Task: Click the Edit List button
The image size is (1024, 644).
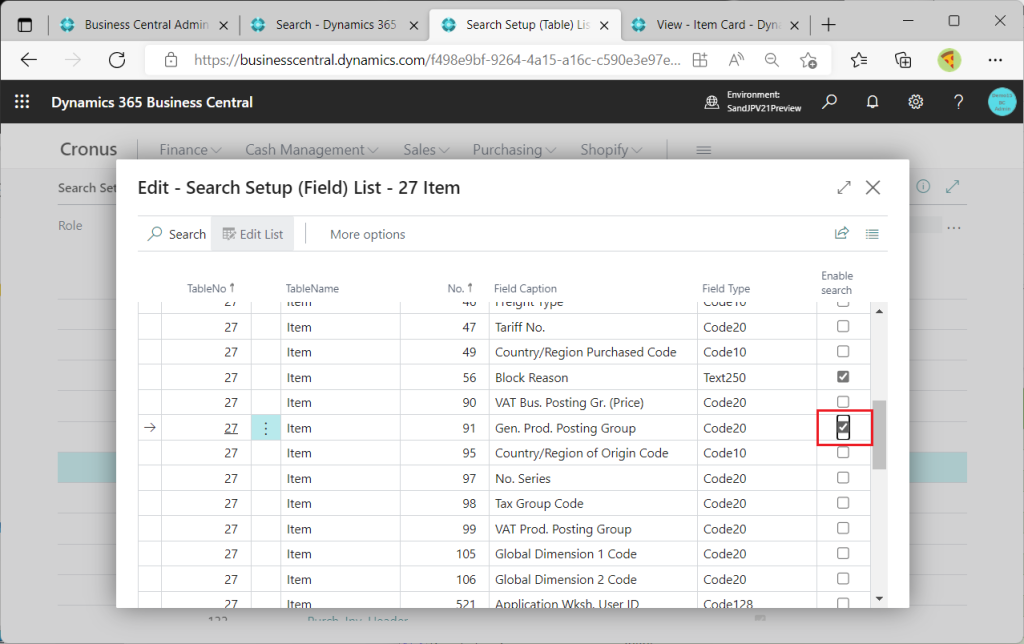Action: [x=253, y=234]
